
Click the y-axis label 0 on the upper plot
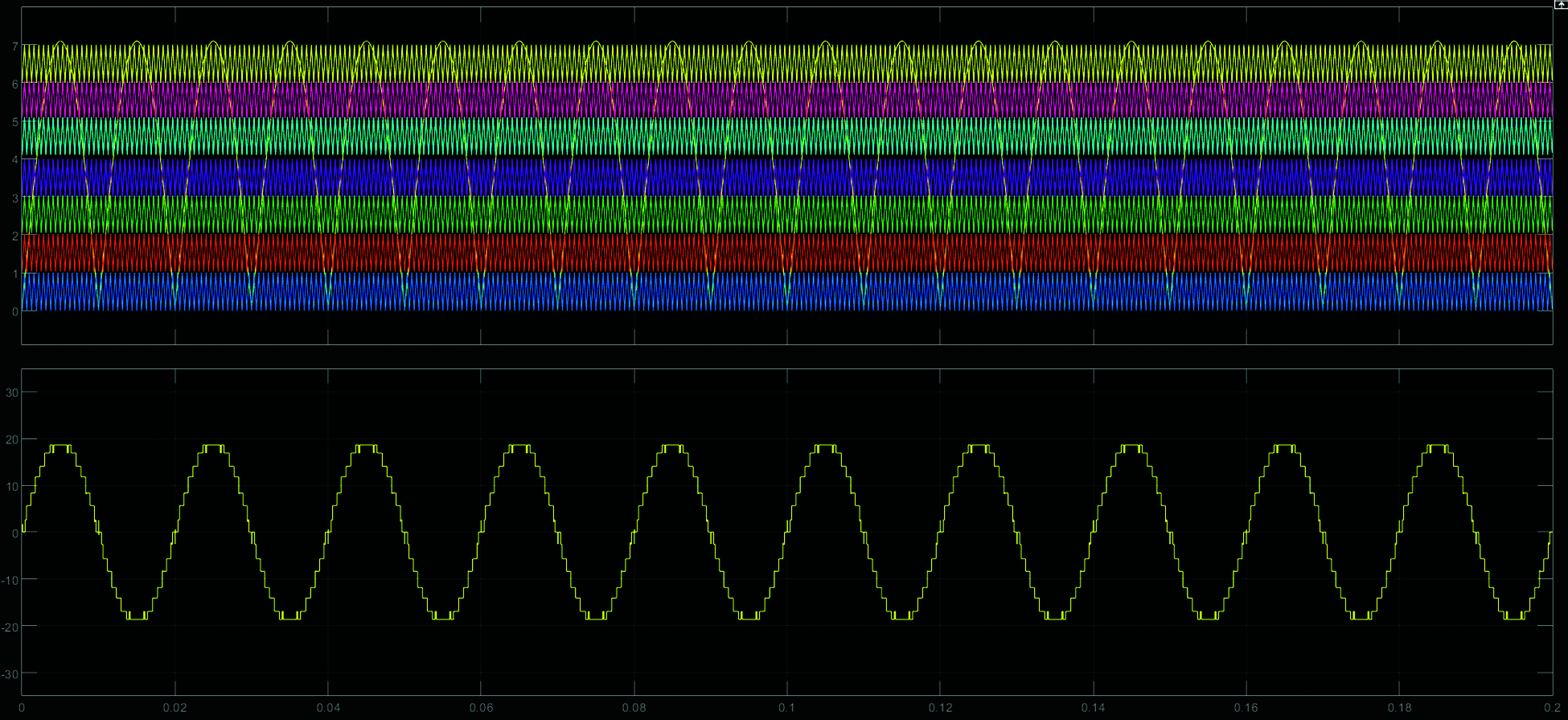14,311
